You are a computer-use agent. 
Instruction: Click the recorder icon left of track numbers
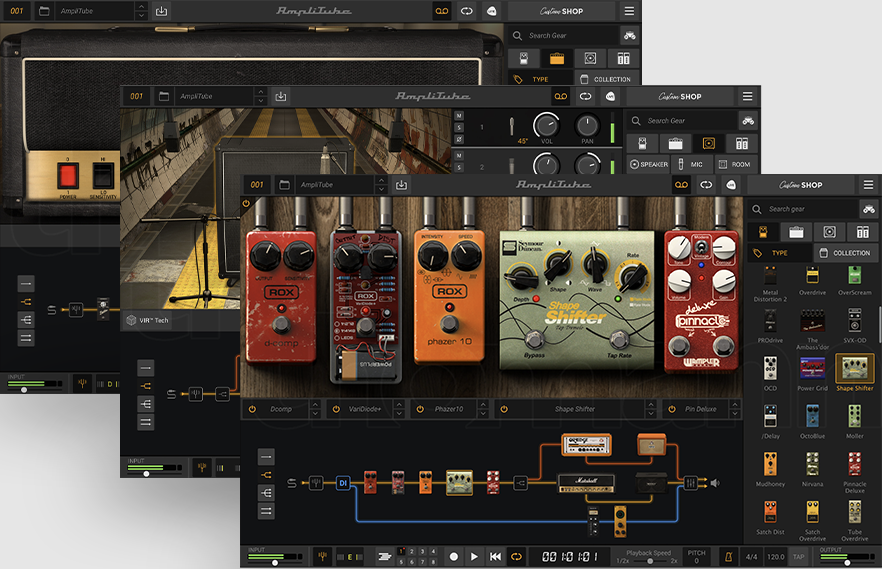384,557
